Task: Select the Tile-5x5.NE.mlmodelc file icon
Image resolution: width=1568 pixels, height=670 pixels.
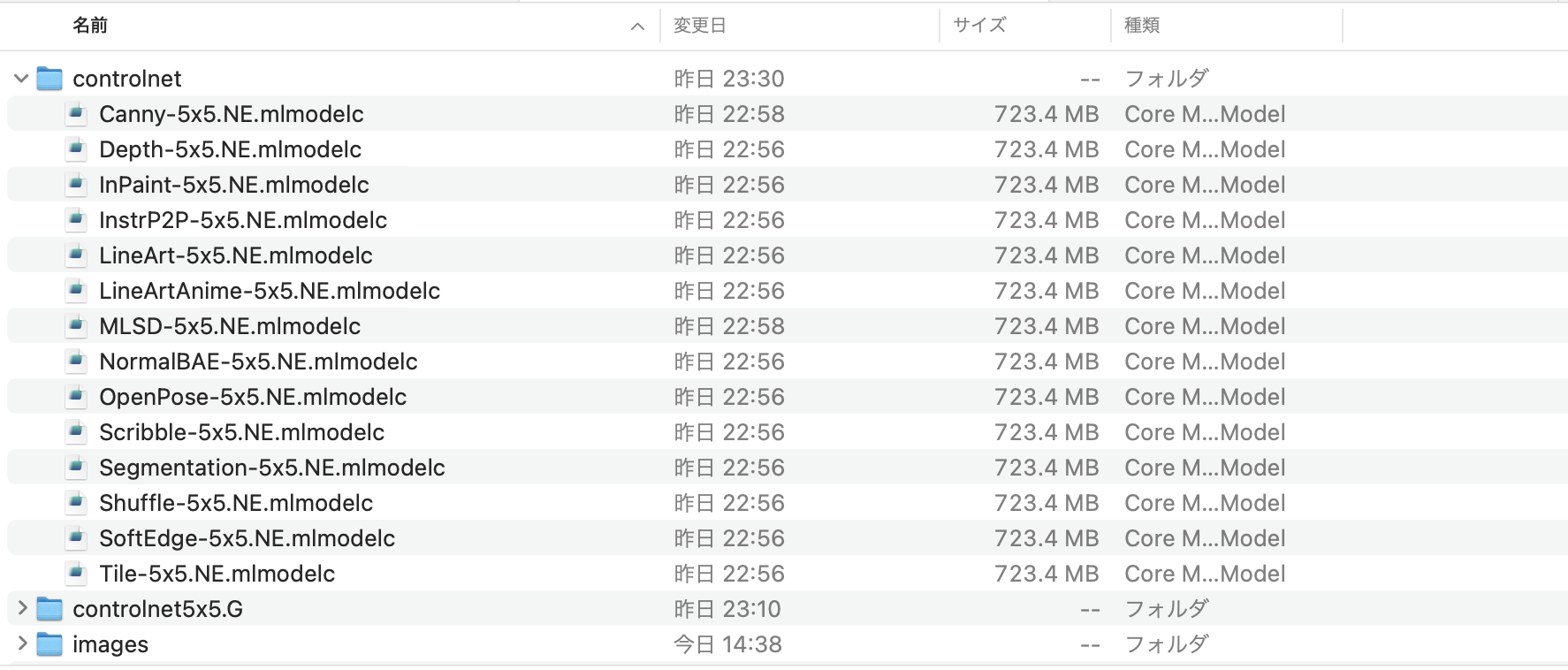Action: click(x=78, y=573)
